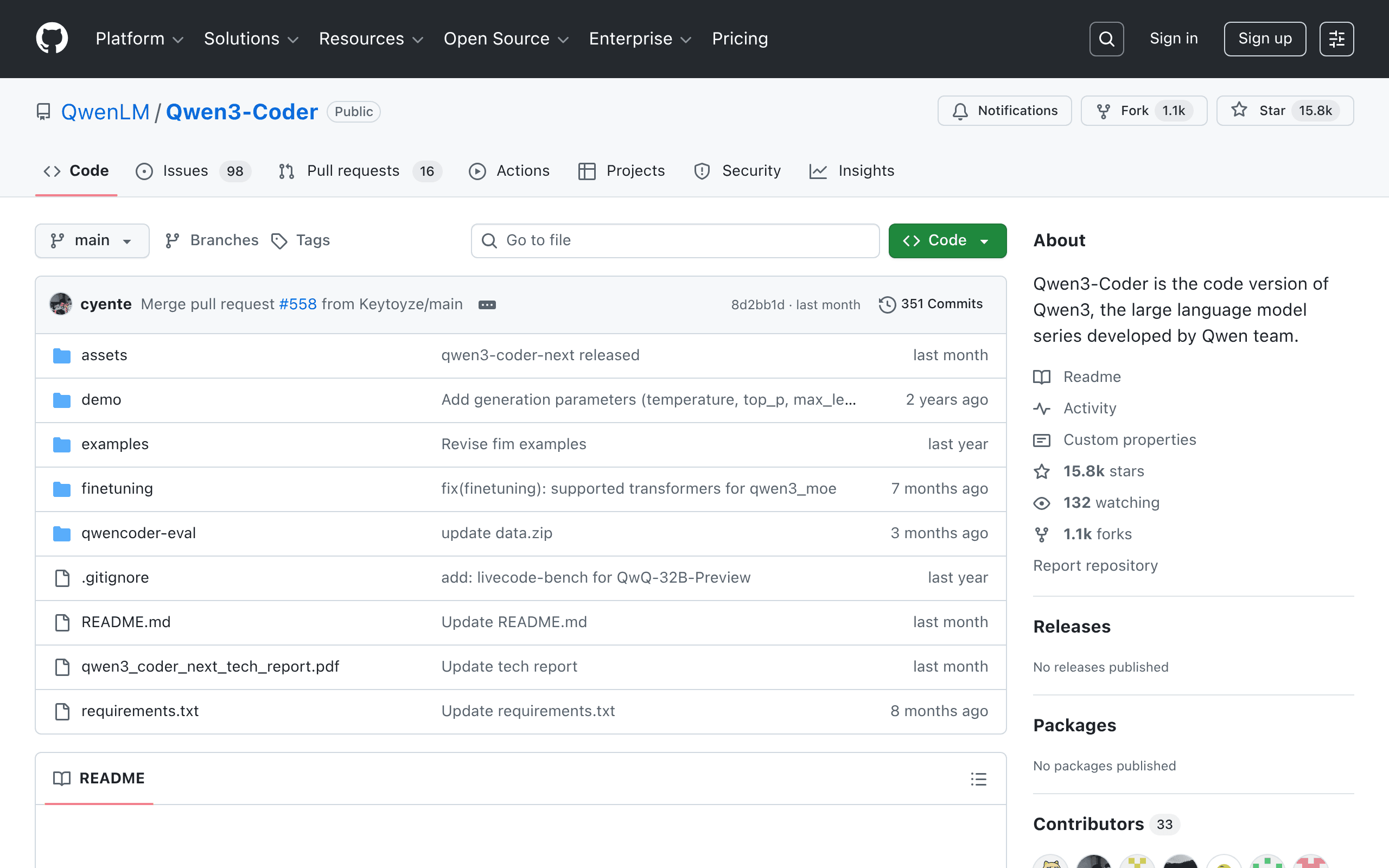This screenshot has width=1389, height=868.
Task: Switch to the Security tab
Action: [737, 171]
